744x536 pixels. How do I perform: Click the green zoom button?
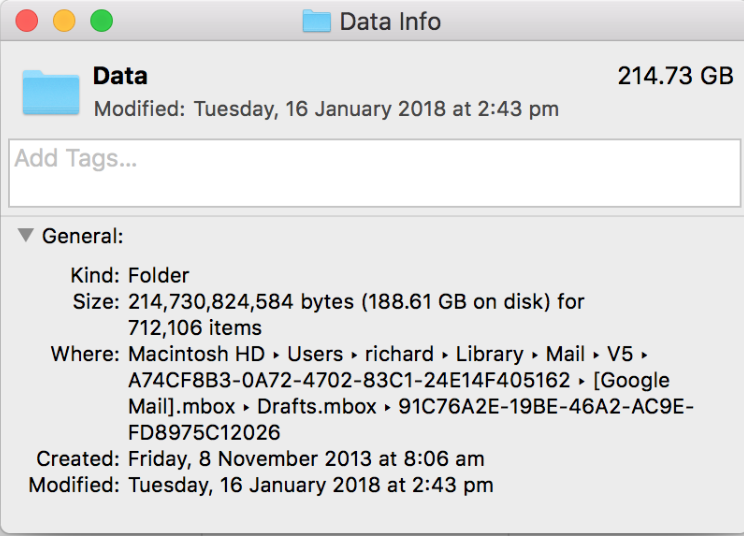(x=101, y=20)
